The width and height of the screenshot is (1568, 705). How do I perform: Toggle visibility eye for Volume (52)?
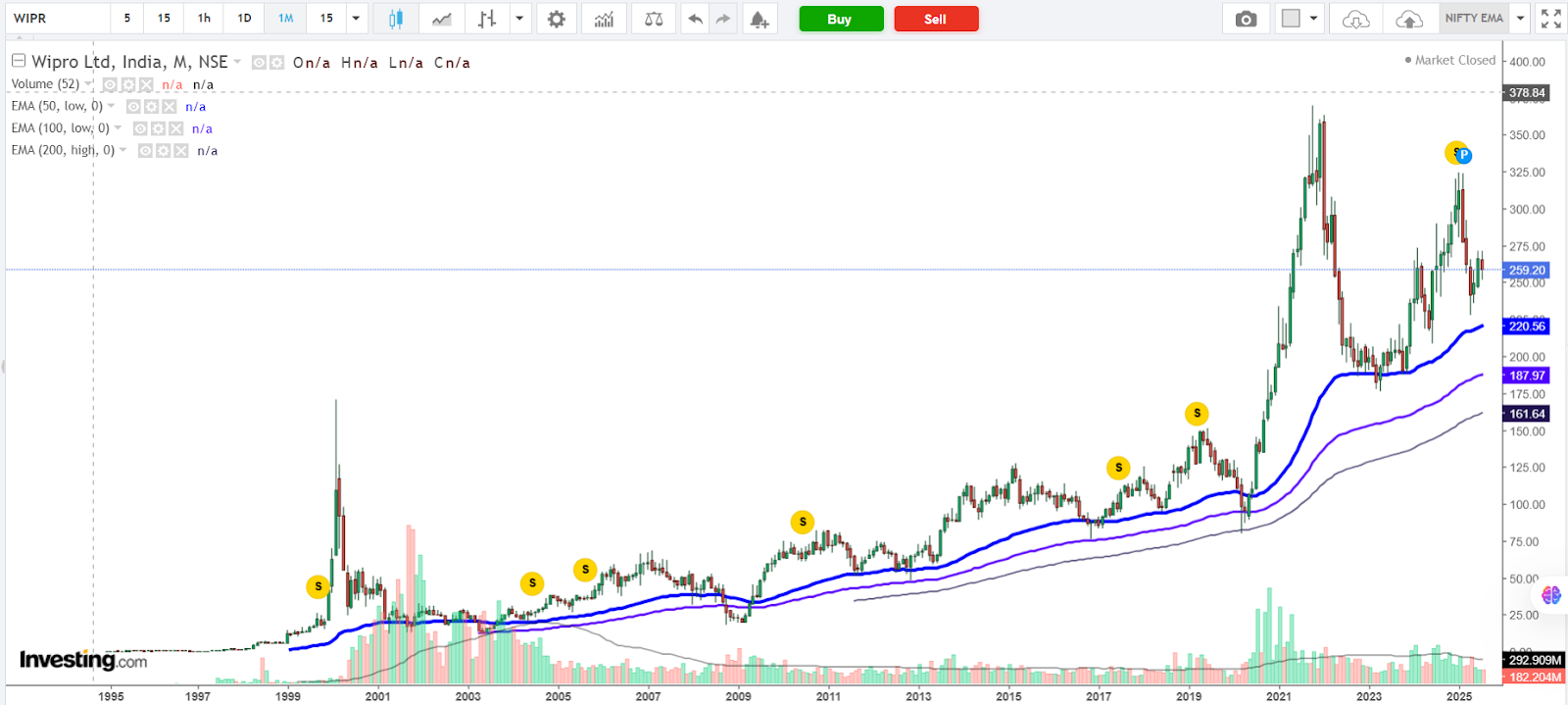click(110, 85)
